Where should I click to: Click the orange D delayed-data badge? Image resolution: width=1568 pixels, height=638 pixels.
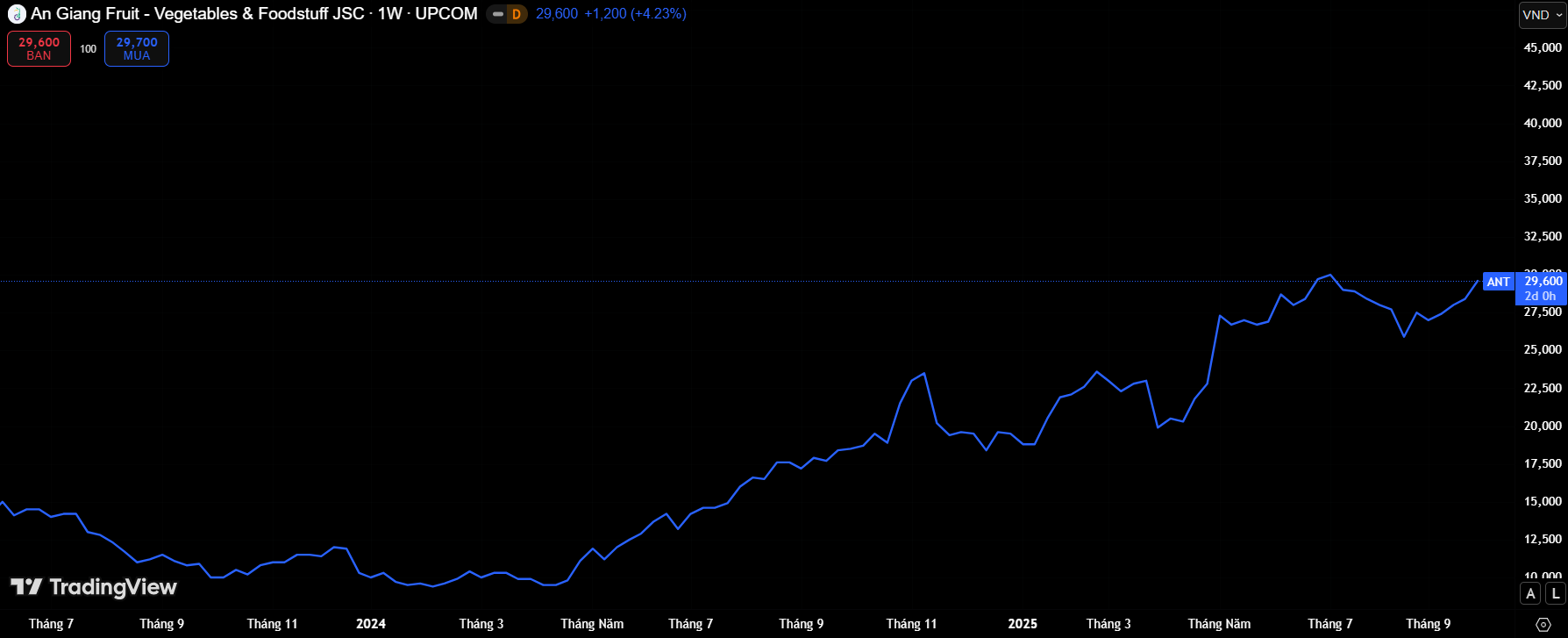(517, 14)
